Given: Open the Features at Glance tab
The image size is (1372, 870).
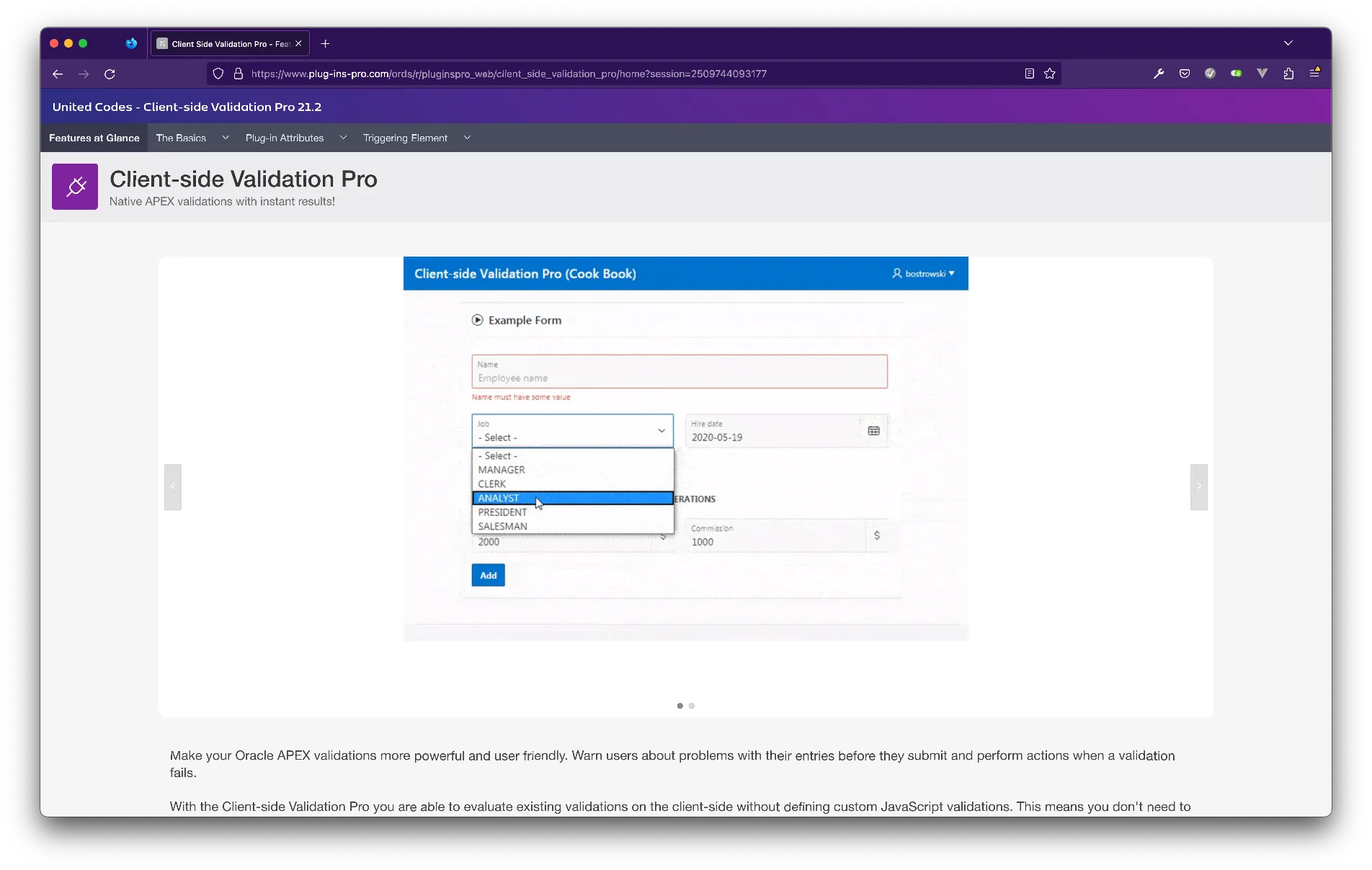Looking at the screenshot, I should tap(94, 138).
